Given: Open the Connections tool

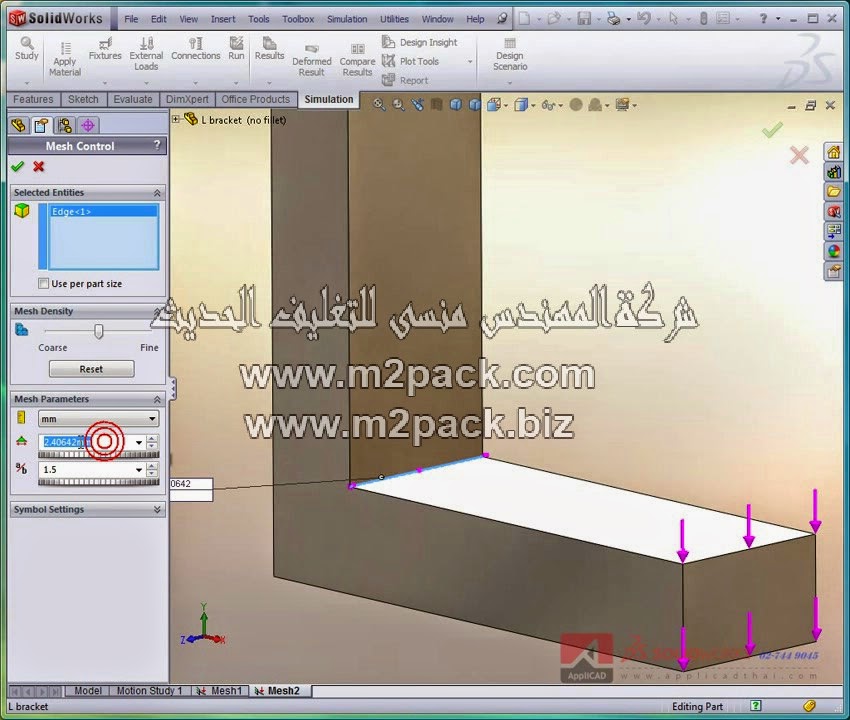Looking at the screenshot, I should (x=196, y=48).
